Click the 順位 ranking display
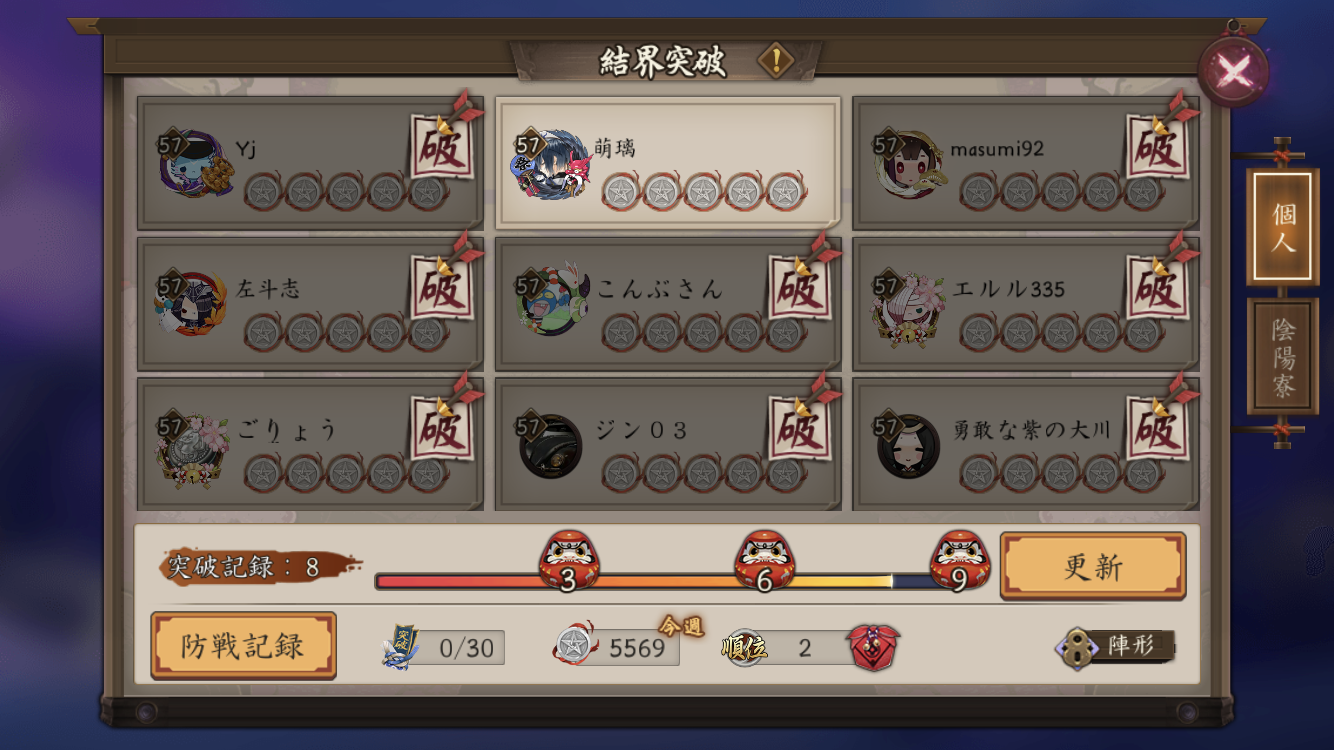 click(x=784, y=648)
